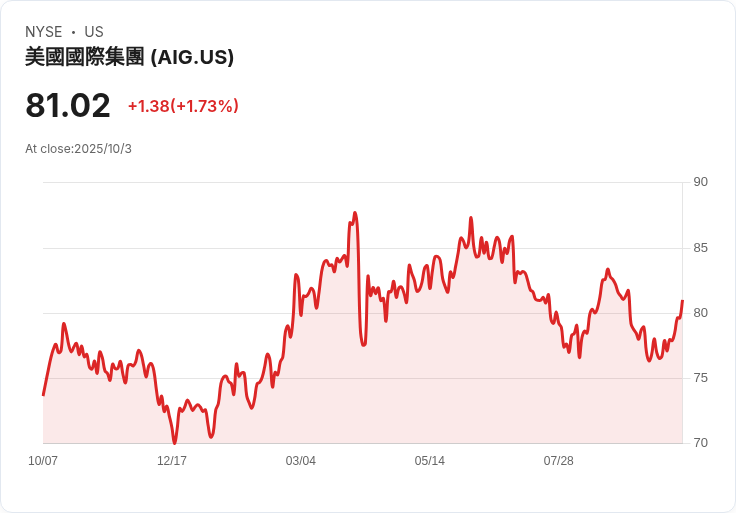
Task: Click the 85 price axis label
Action: click(x=700, y=248)
